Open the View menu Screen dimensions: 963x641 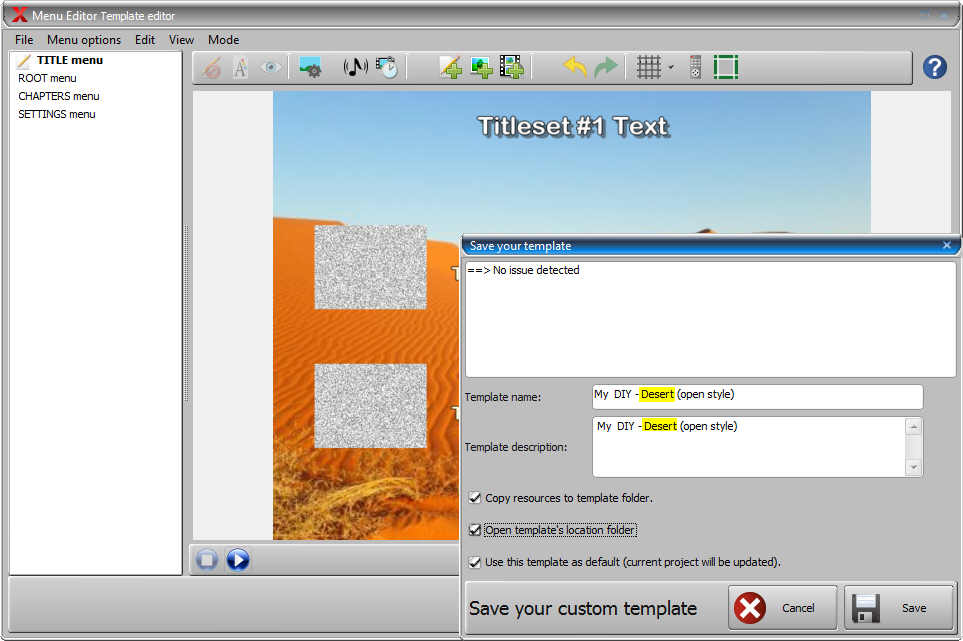point(181,40)
